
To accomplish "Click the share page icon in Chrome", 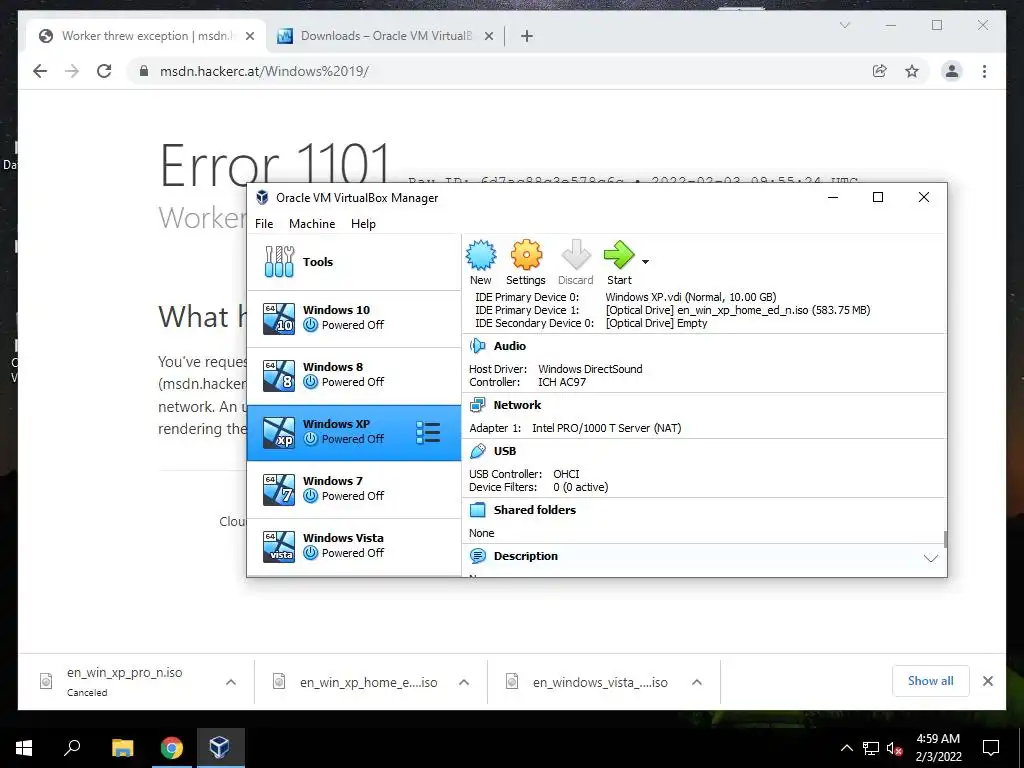I will click(880, 71).
